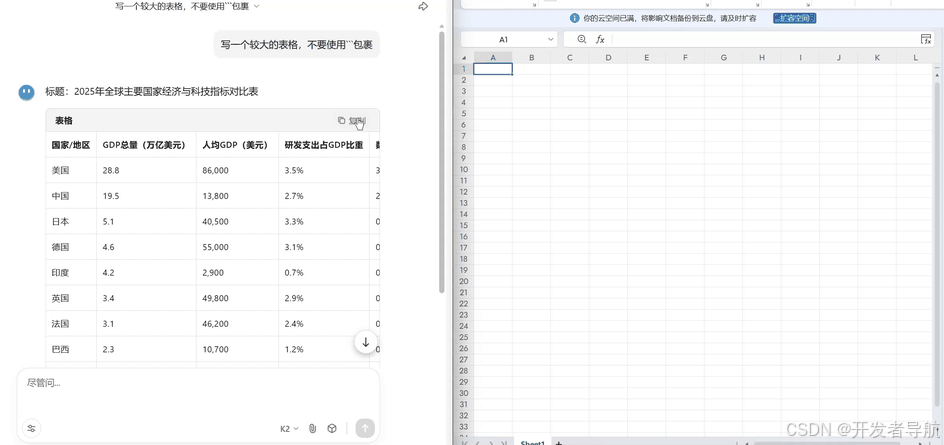
Task: Attach a file with the paperclip icon
Action: [312, 429]
